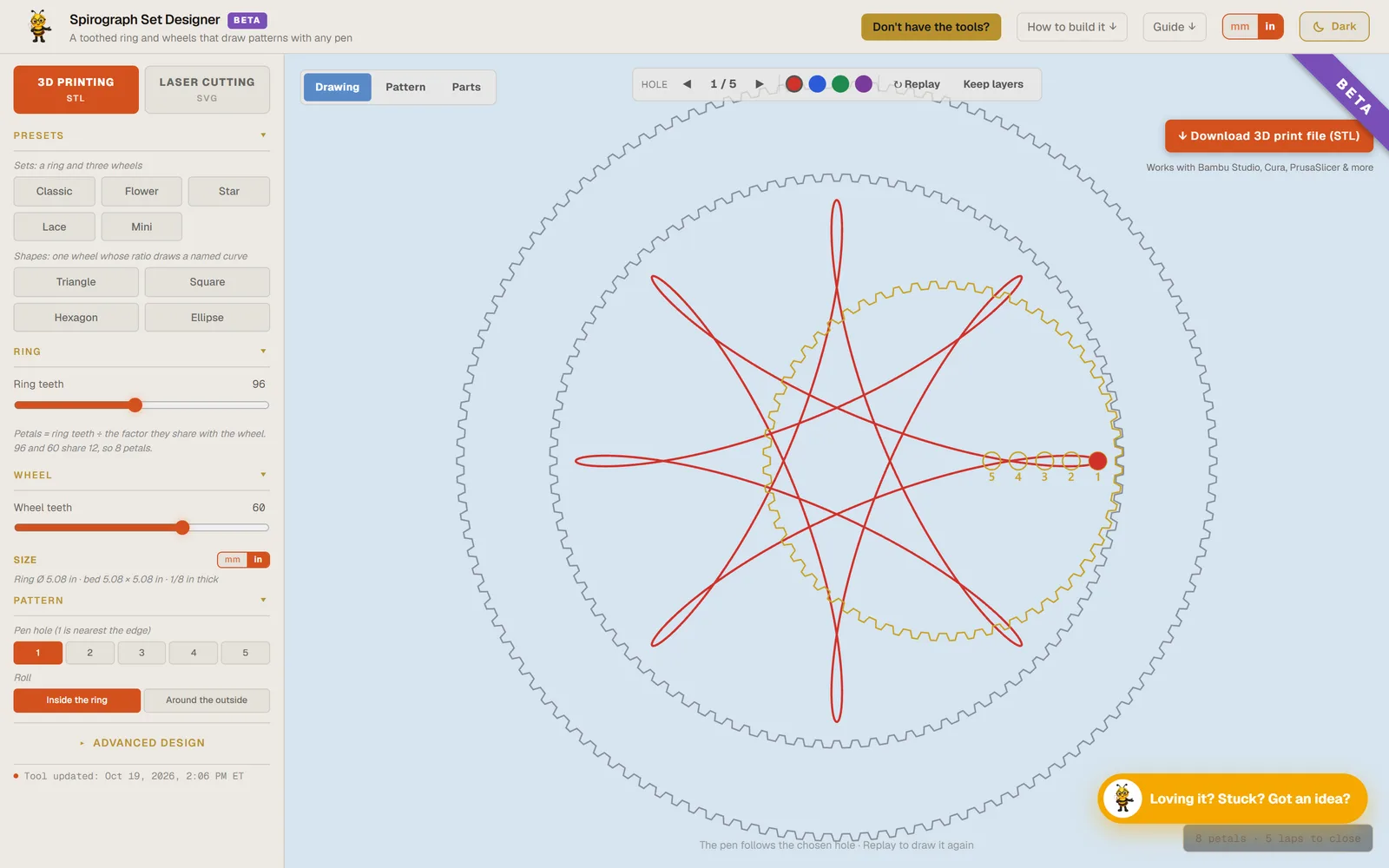1389x868 pixels.
Task: Switch to the Pattern tab
Action: pyautogui.click(x=405, y=87)
